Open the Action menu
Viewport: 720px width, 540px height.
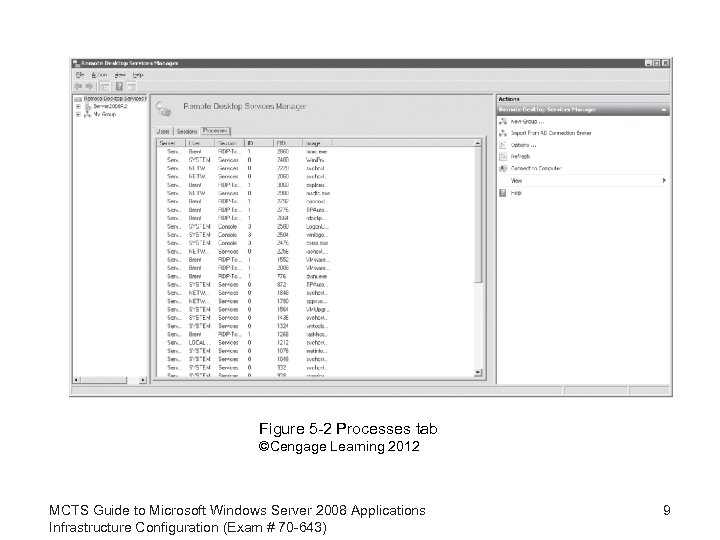pyautogui.click(x=99, y=75)
